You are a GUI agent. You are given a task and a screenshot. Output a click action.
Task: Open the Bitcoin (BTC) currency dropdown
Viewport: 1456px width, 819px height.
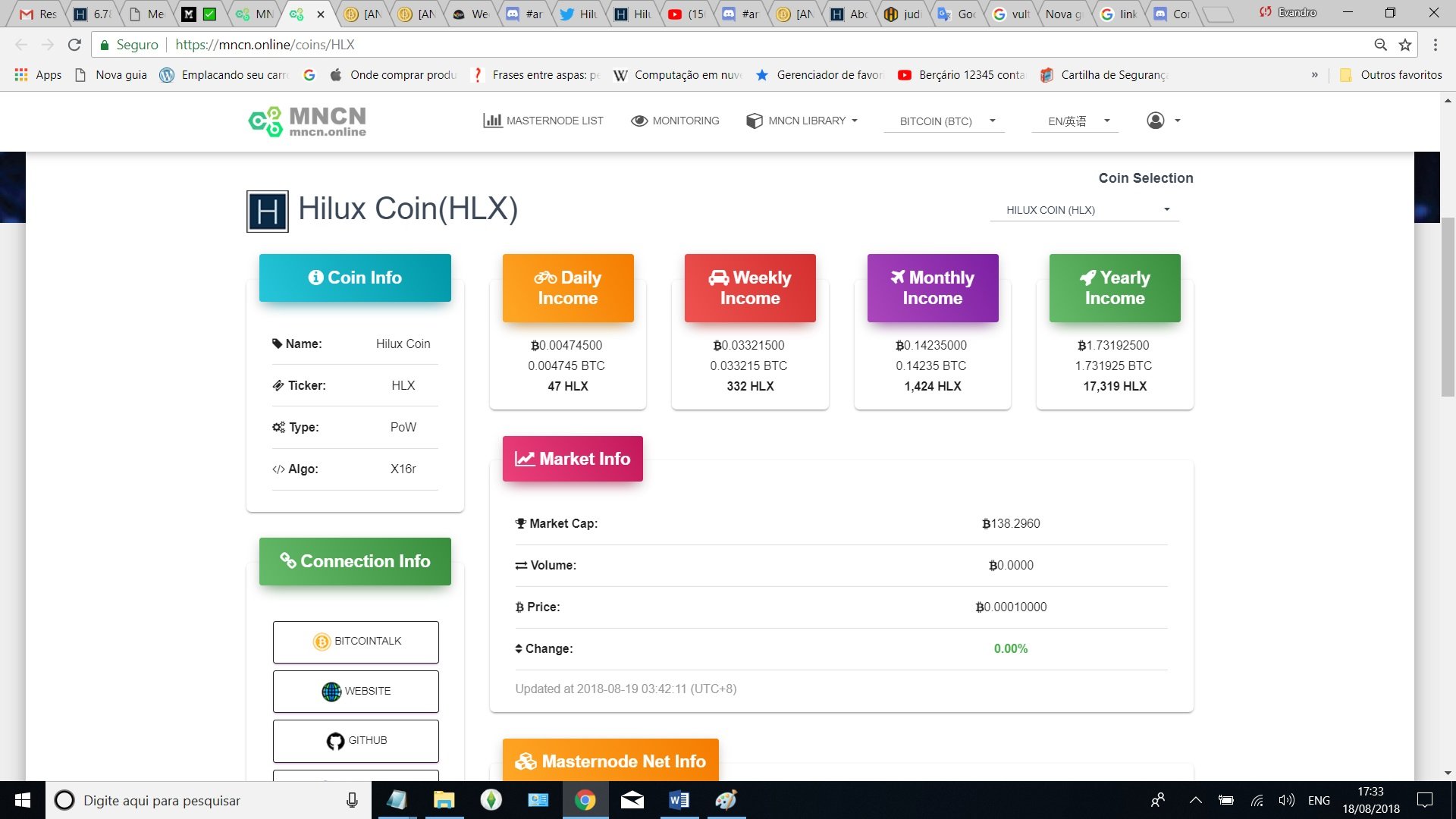(x=944, y=121)
